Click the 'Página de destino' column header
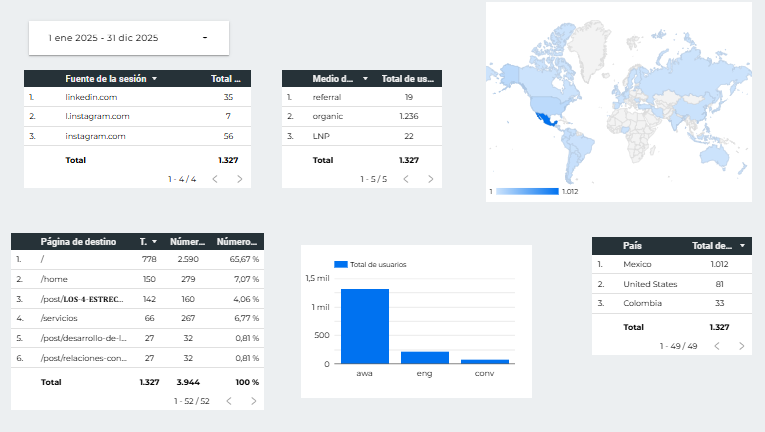Viewport: 765px width, 432px height. pyautogui.click(x=78, y=242)
